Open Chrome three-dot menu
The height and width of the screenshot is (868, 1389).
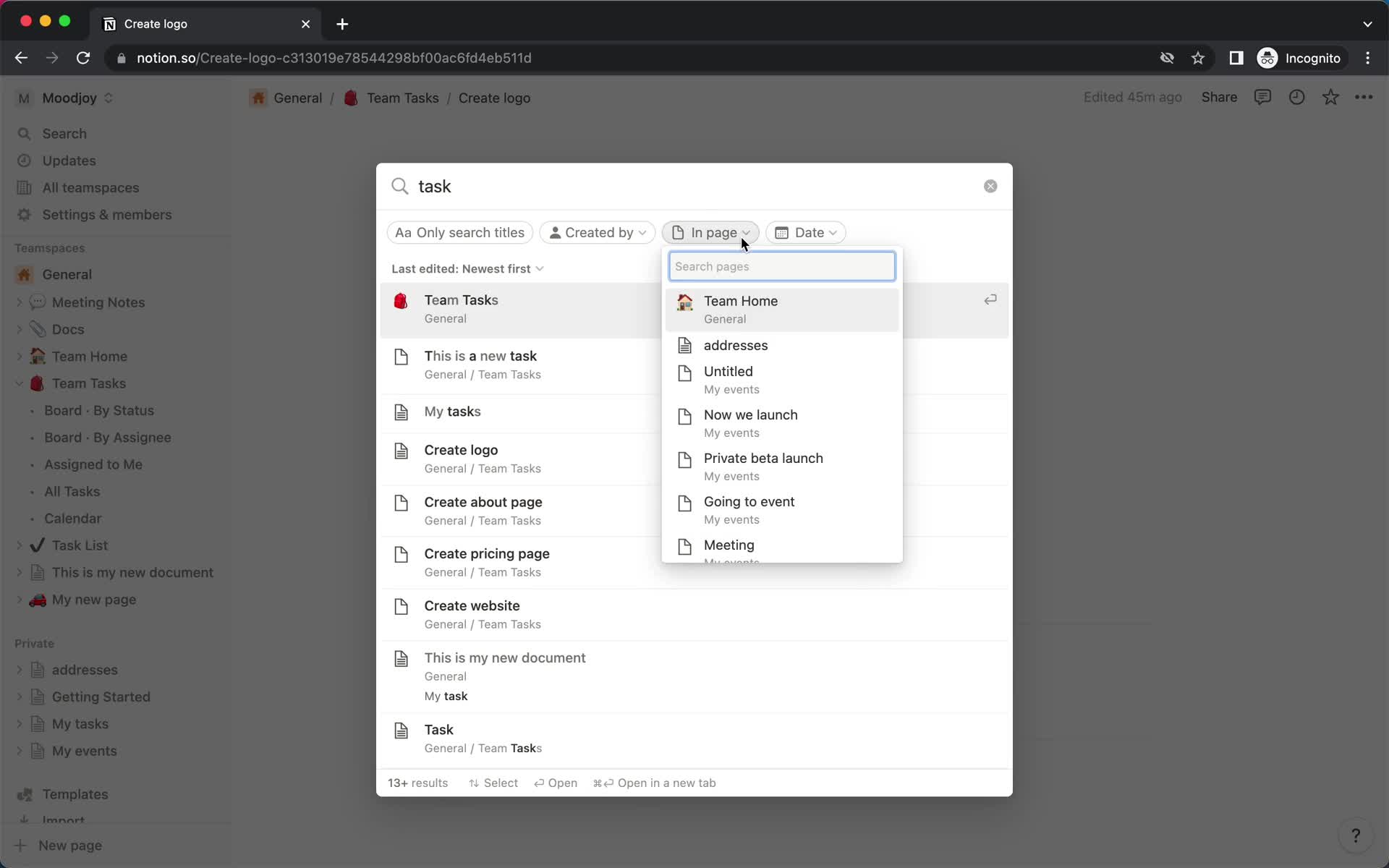1367,58
